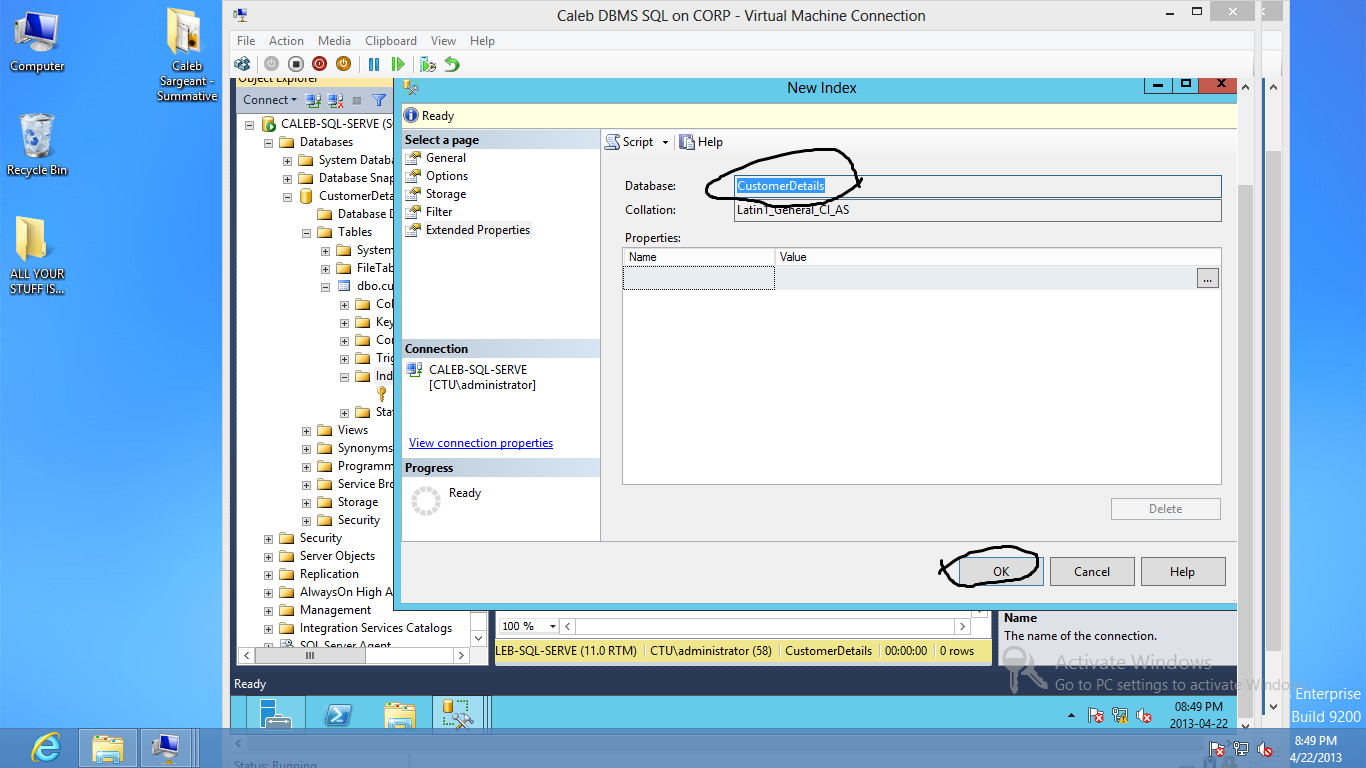Select the Filter page
Image resolution: width=1366 pixels, height=768 pixels.
[x=439, y=212]
